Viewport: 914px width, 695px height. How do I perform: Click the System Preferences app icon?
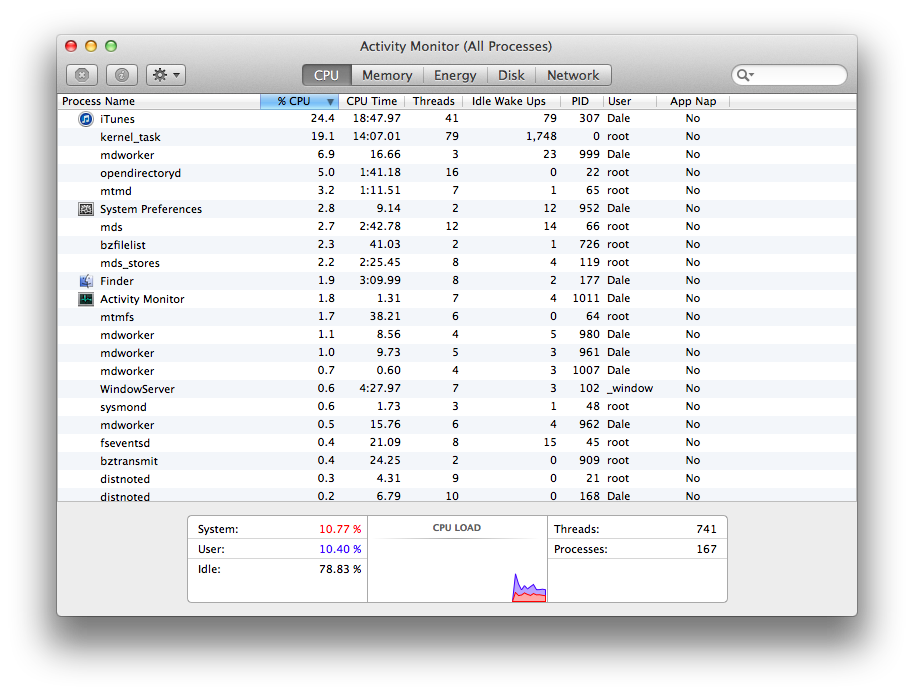pos(86,209)
